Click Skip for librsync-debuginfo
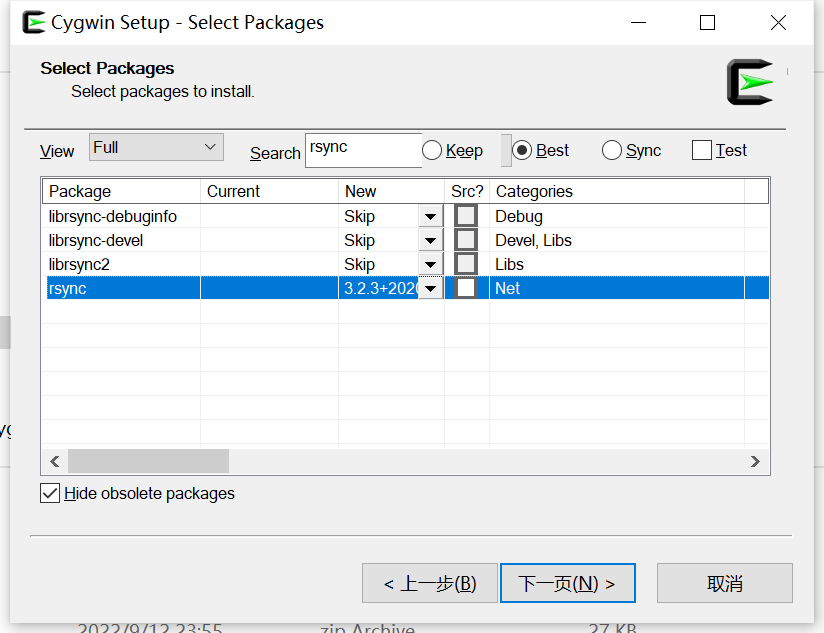 click(359, 216)
